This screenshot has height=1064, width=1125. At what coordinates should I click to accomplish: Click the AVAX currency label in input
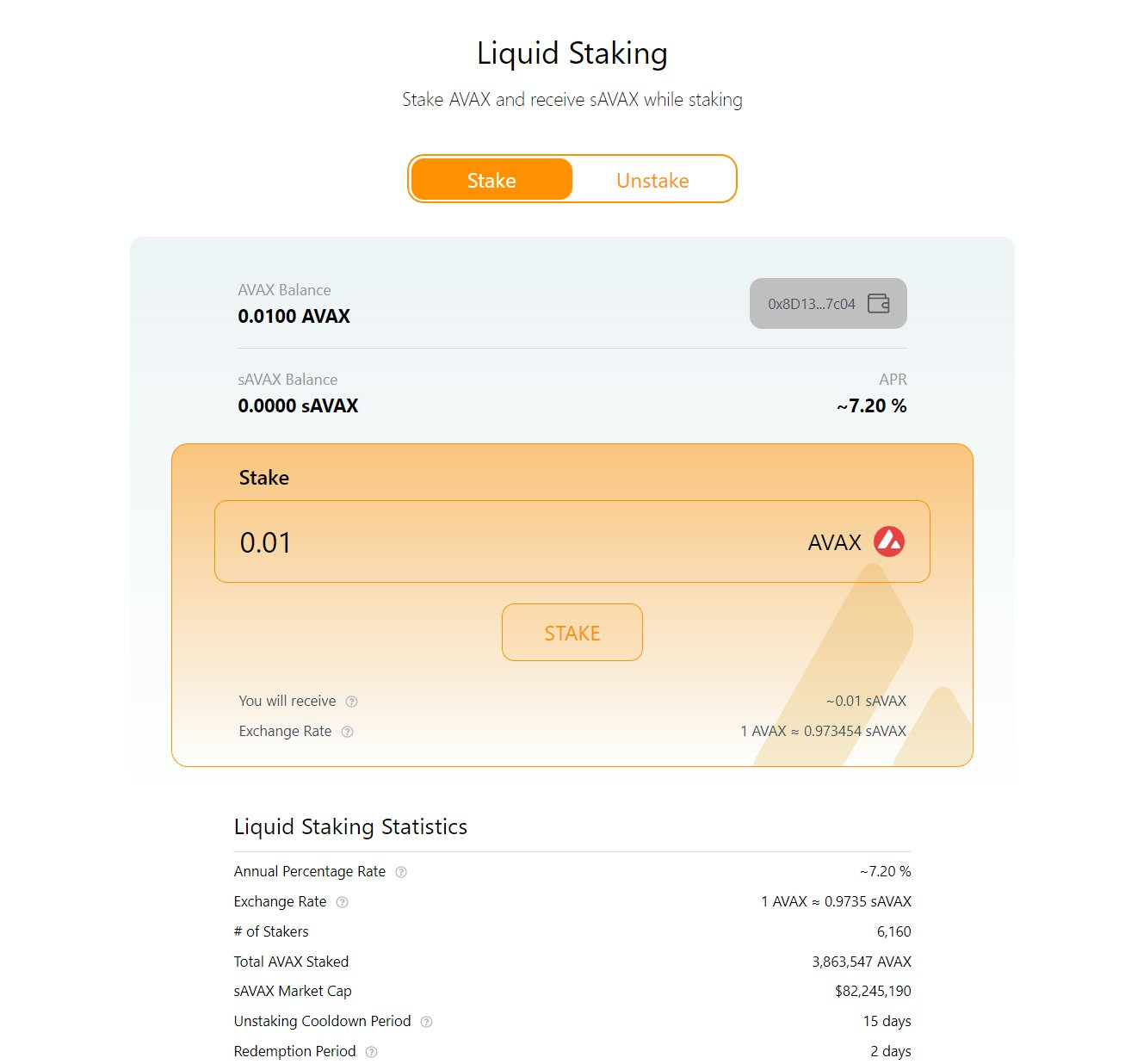tap(834, 542)
